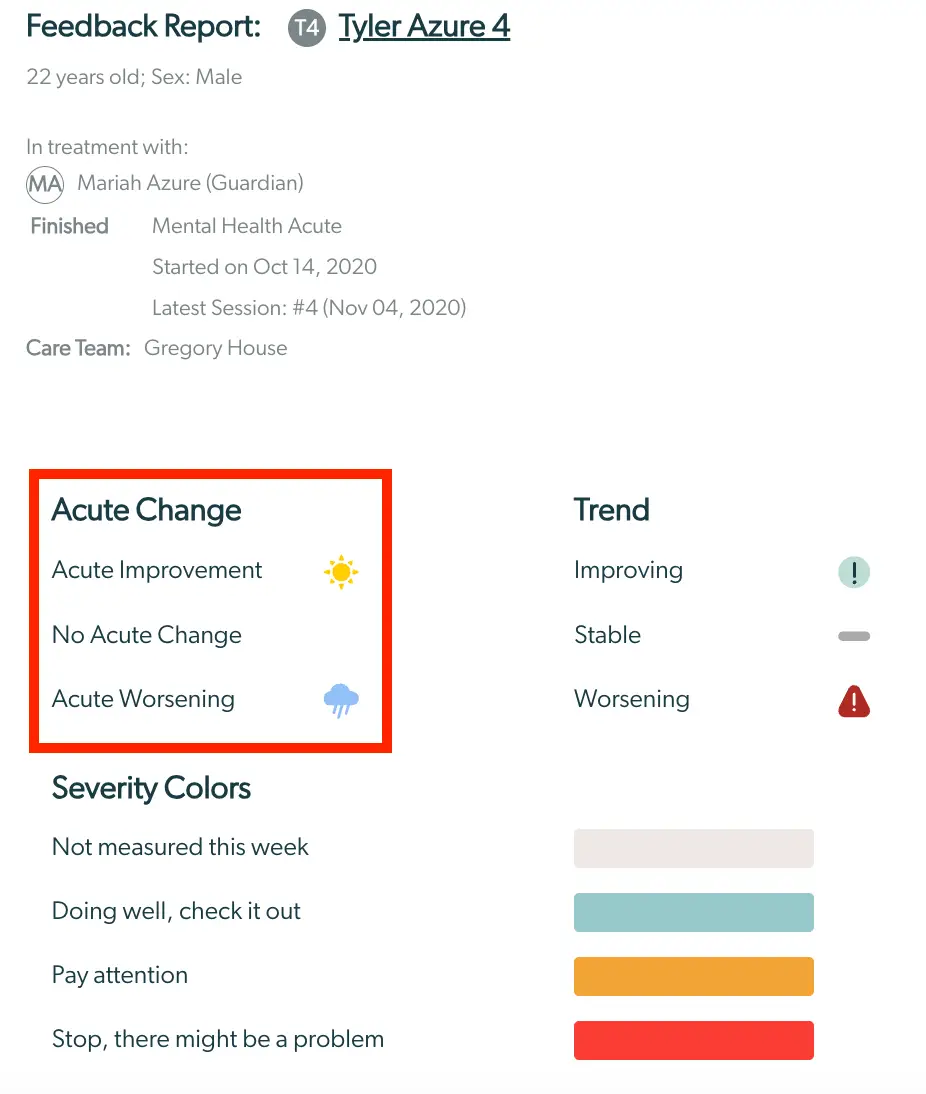This screenshot has height=1094, width=926.
Task: Collapse the Severity Colors legend
Action: (x=151, y=789)
